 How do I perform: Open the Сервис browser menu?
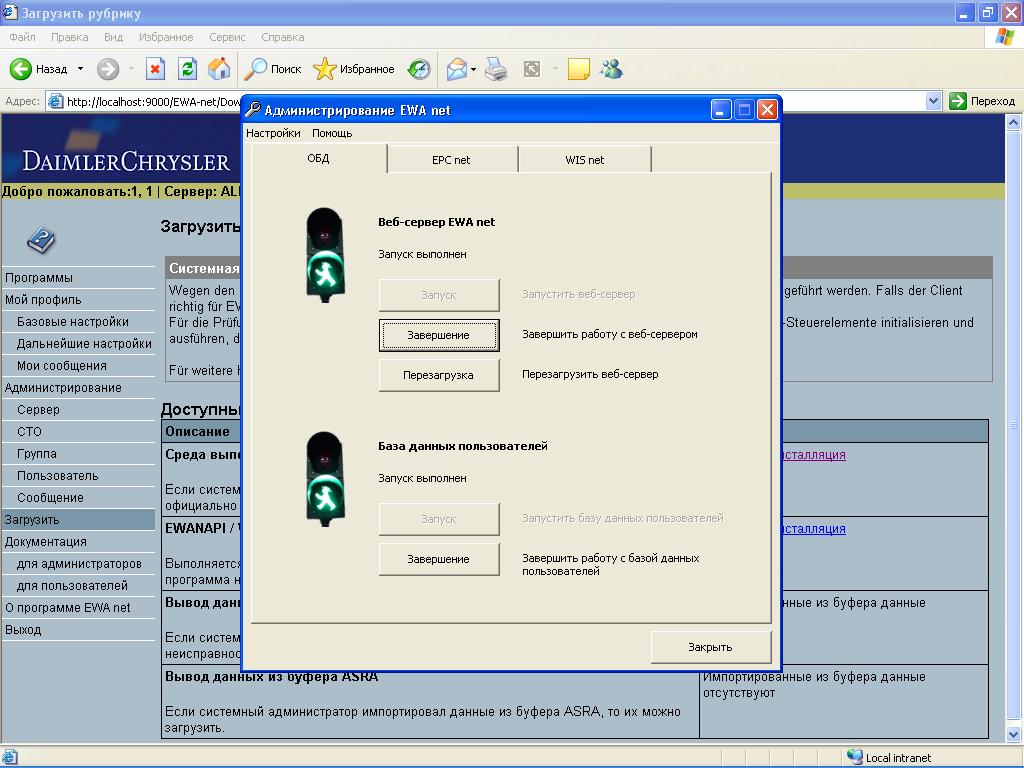(x=227, y=37)
